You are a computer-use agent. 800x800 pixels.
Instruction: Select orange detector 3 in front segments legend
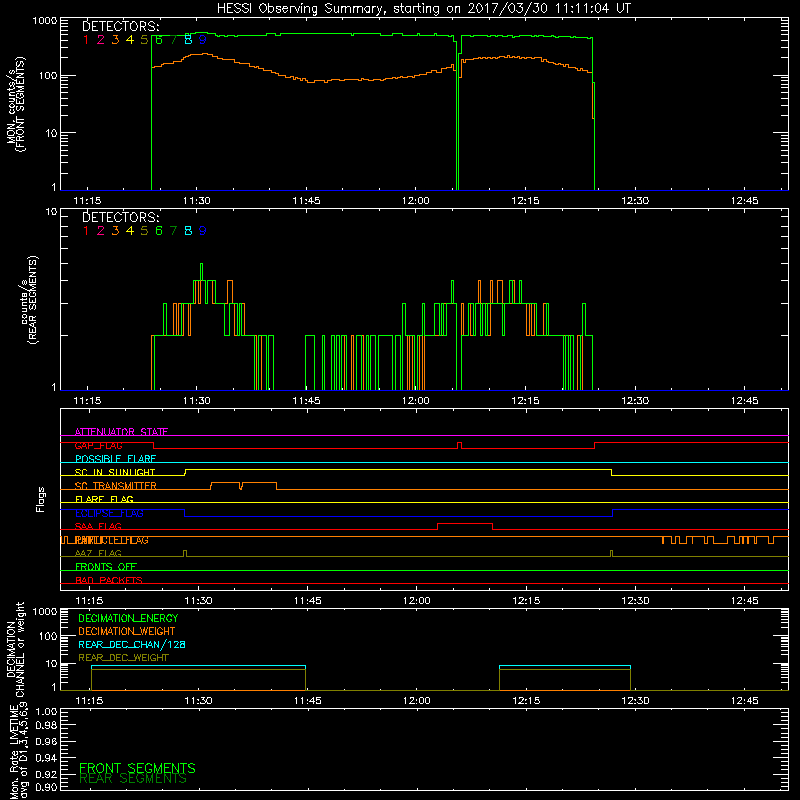[115, 40]
